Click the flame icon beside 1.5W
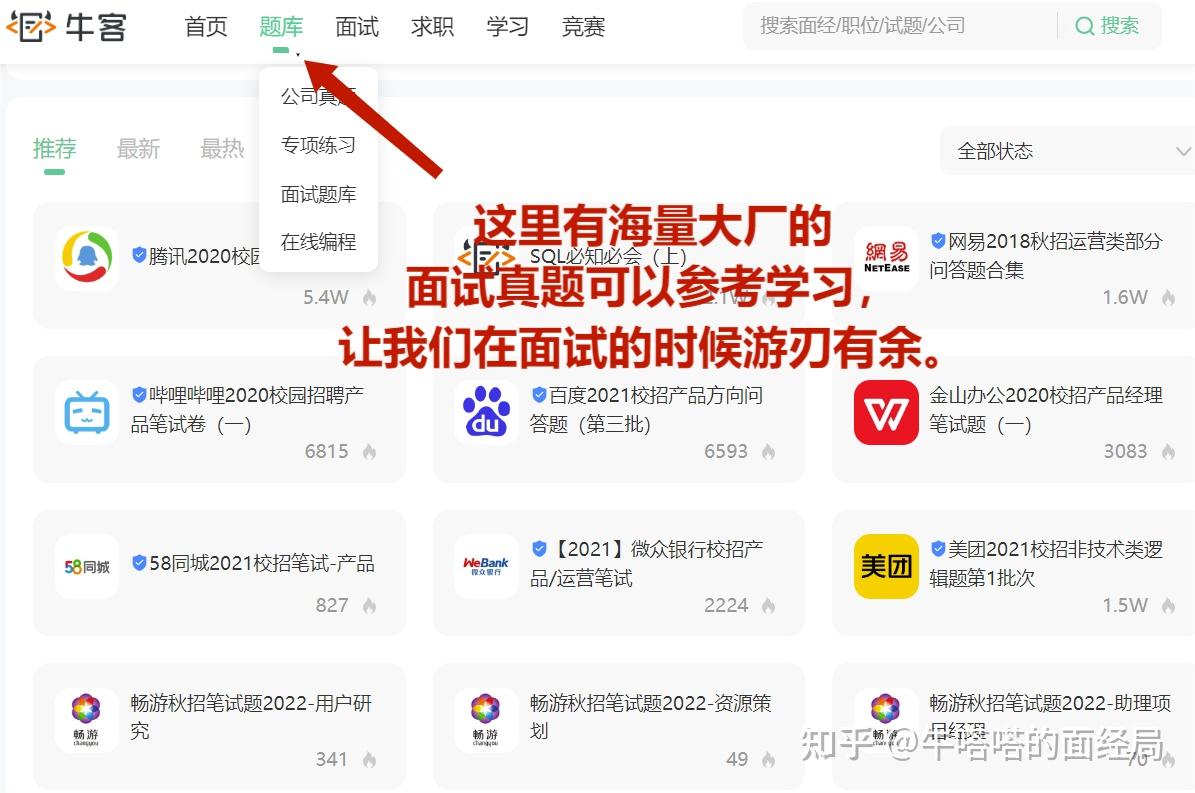Image resolution: width=1195 pixels, height=793 pixels. click(x=1168, y=606)
